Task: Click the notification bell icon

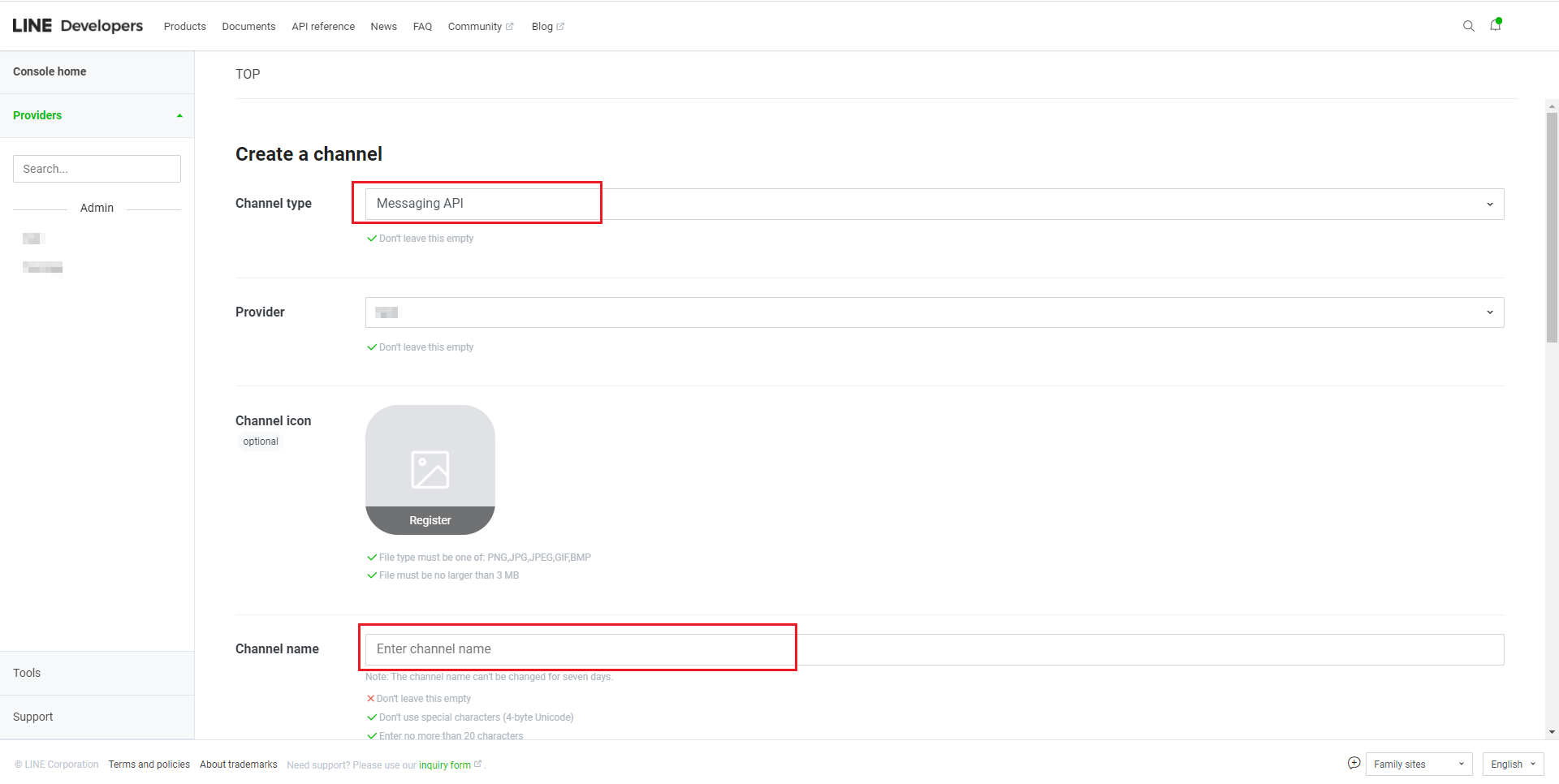Action: click(1496, 26)
